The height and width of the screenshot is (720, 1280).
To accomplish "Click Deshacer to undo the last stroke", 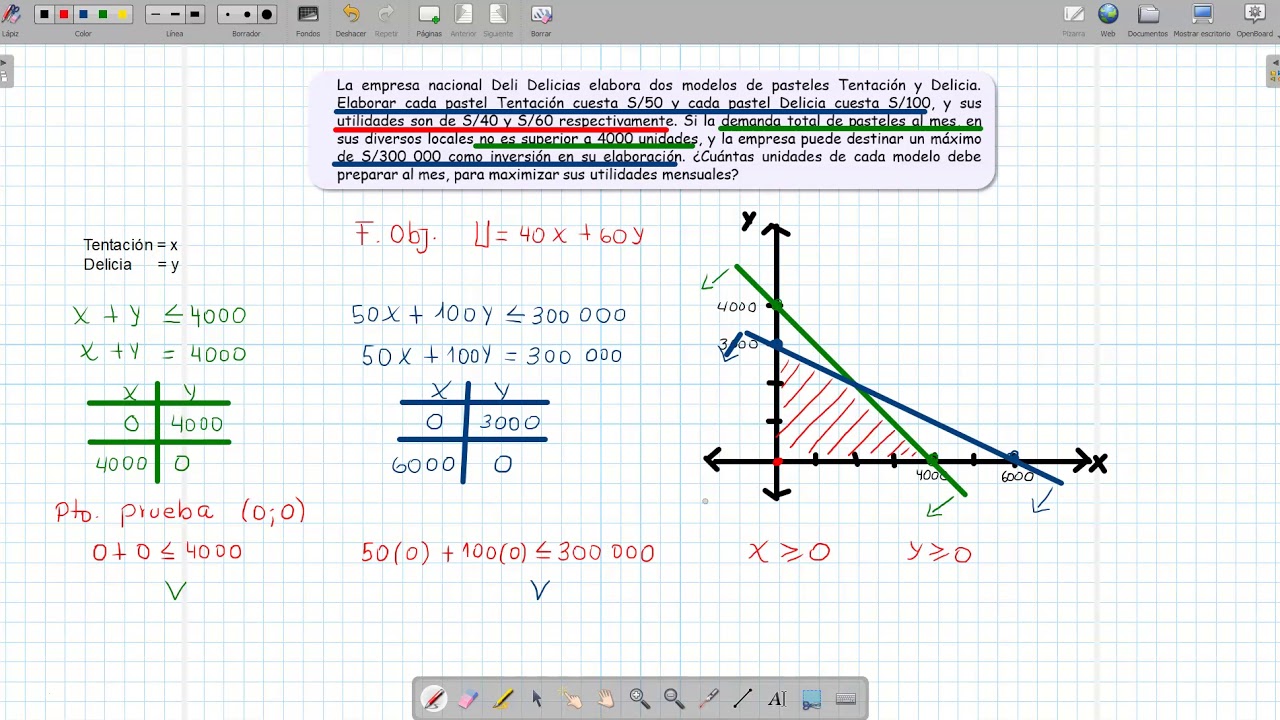I will coord(351,20).
